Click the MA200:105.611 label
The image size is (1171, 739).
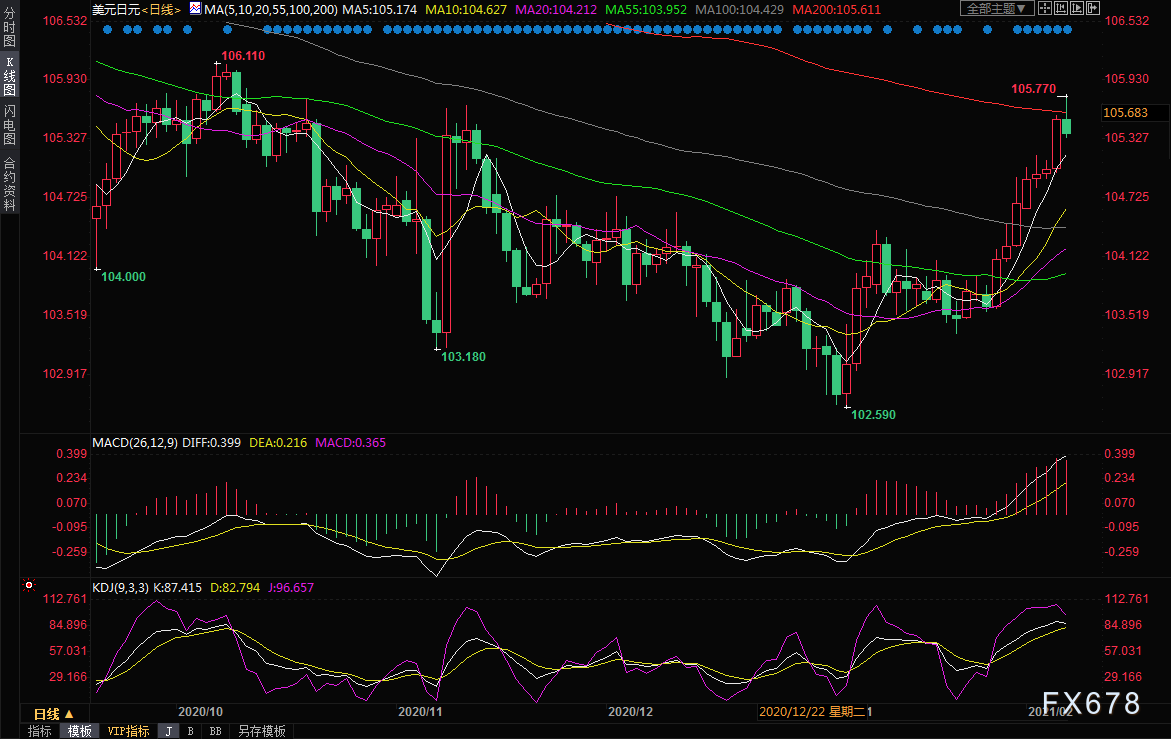coord(836,10)
